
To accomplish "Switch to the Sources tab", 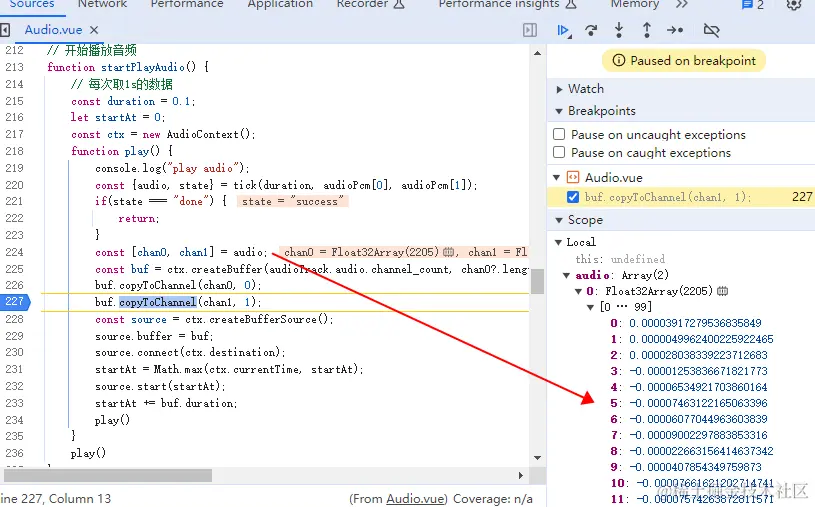I will click(32, 4).
